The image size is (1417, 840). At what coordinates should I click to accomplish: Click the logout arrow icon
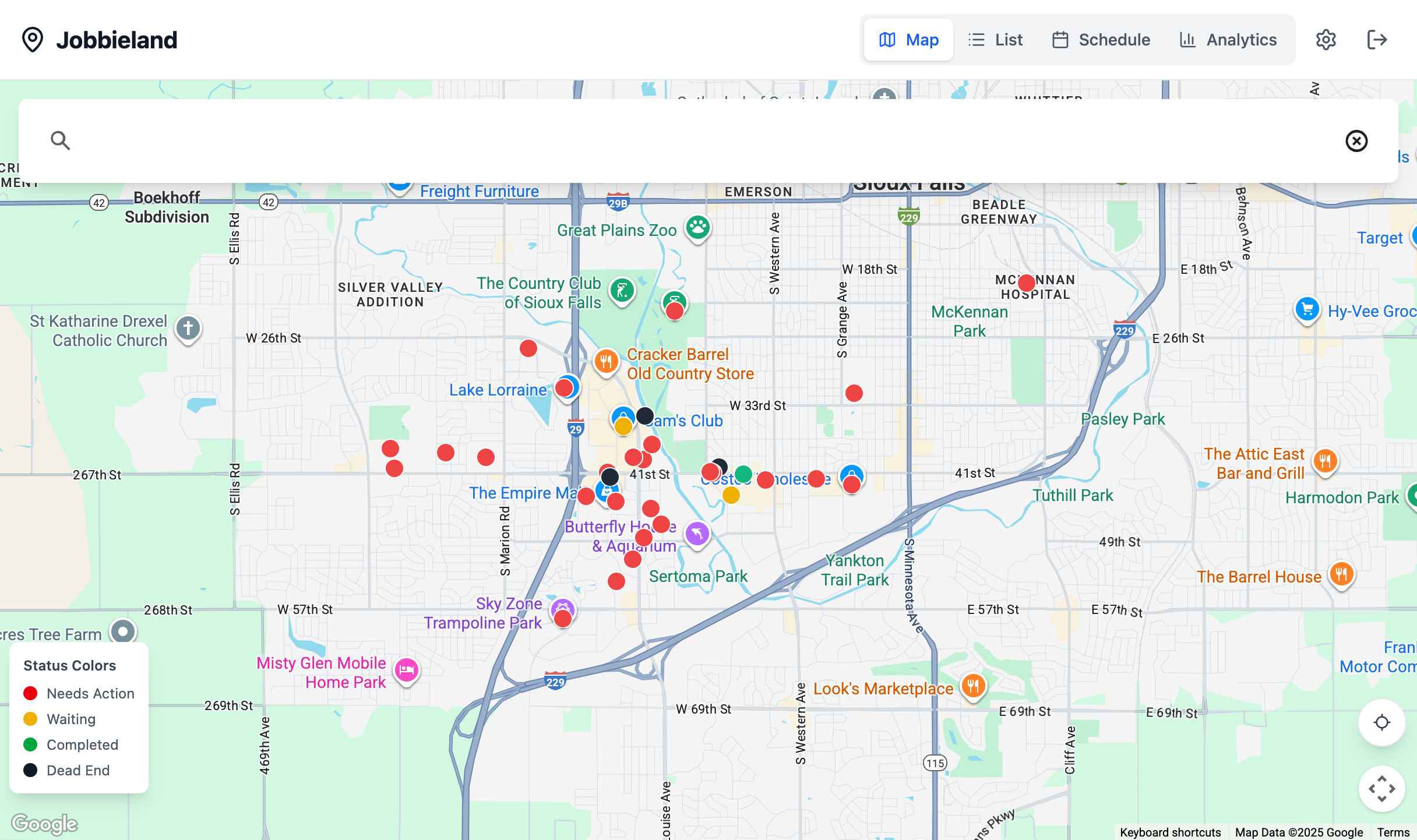pos(1377,40)
